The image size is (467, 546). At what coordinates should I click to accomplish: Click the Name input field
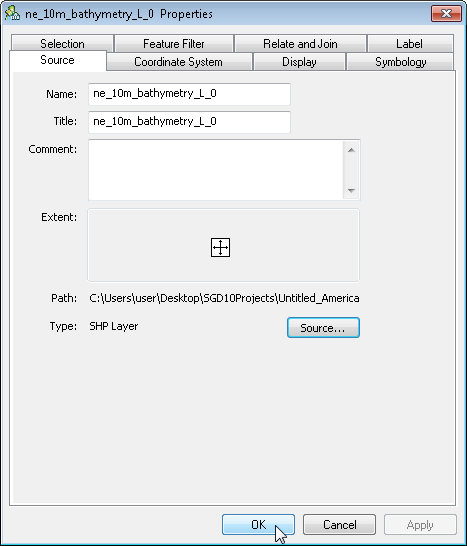pos(189,94)
